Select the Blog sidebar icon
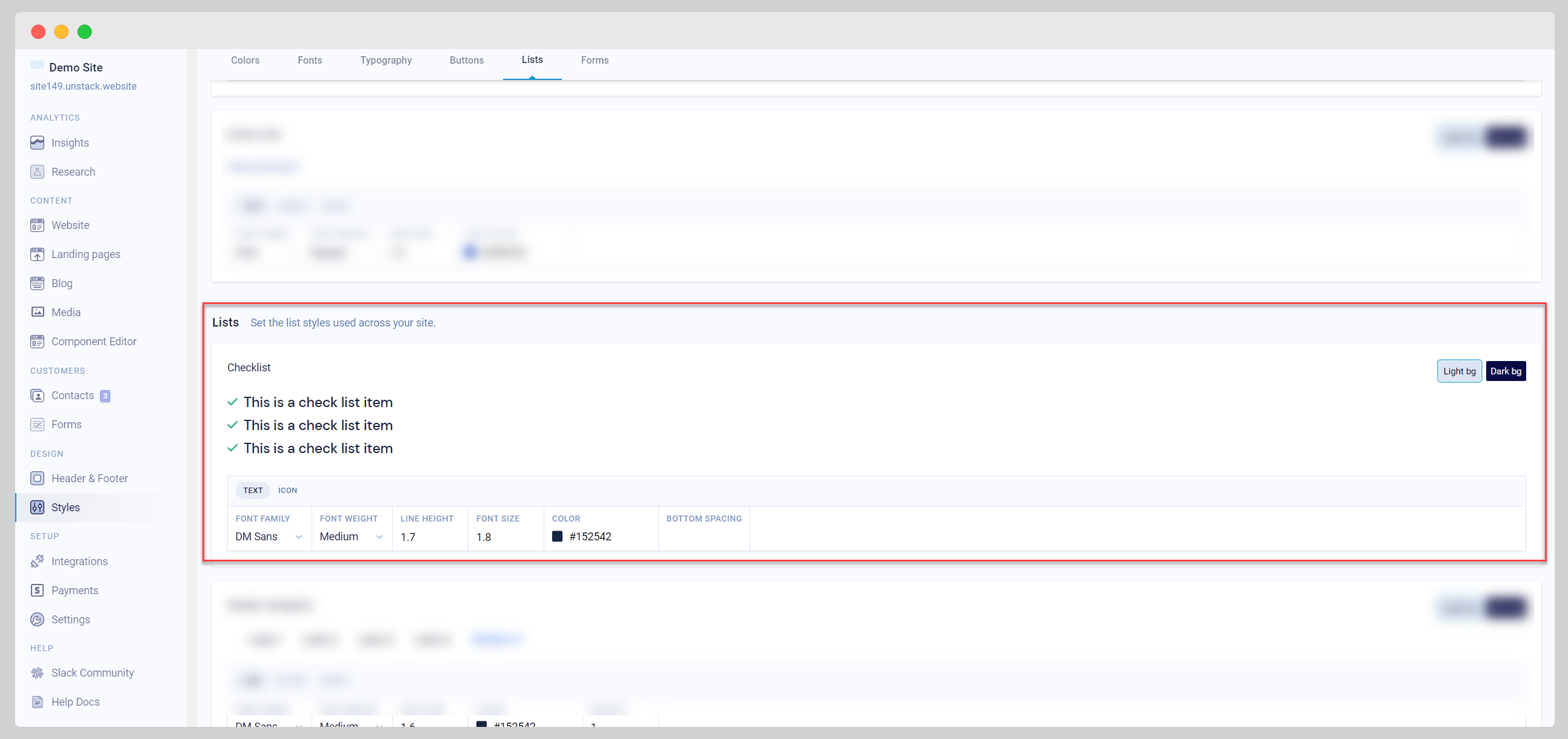1568x739 pixels. [x=37, y=283]
